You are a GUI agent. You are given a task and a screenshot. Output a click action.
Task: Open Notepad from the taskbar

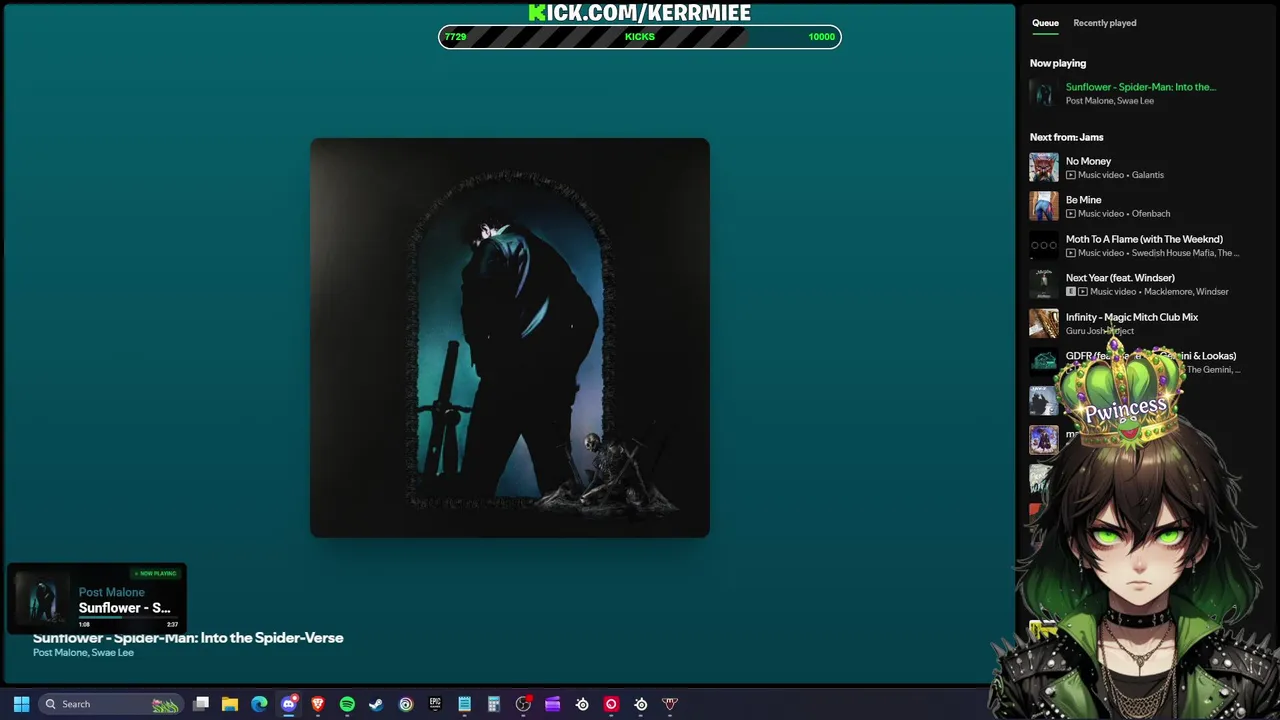(x=464, y=704)
